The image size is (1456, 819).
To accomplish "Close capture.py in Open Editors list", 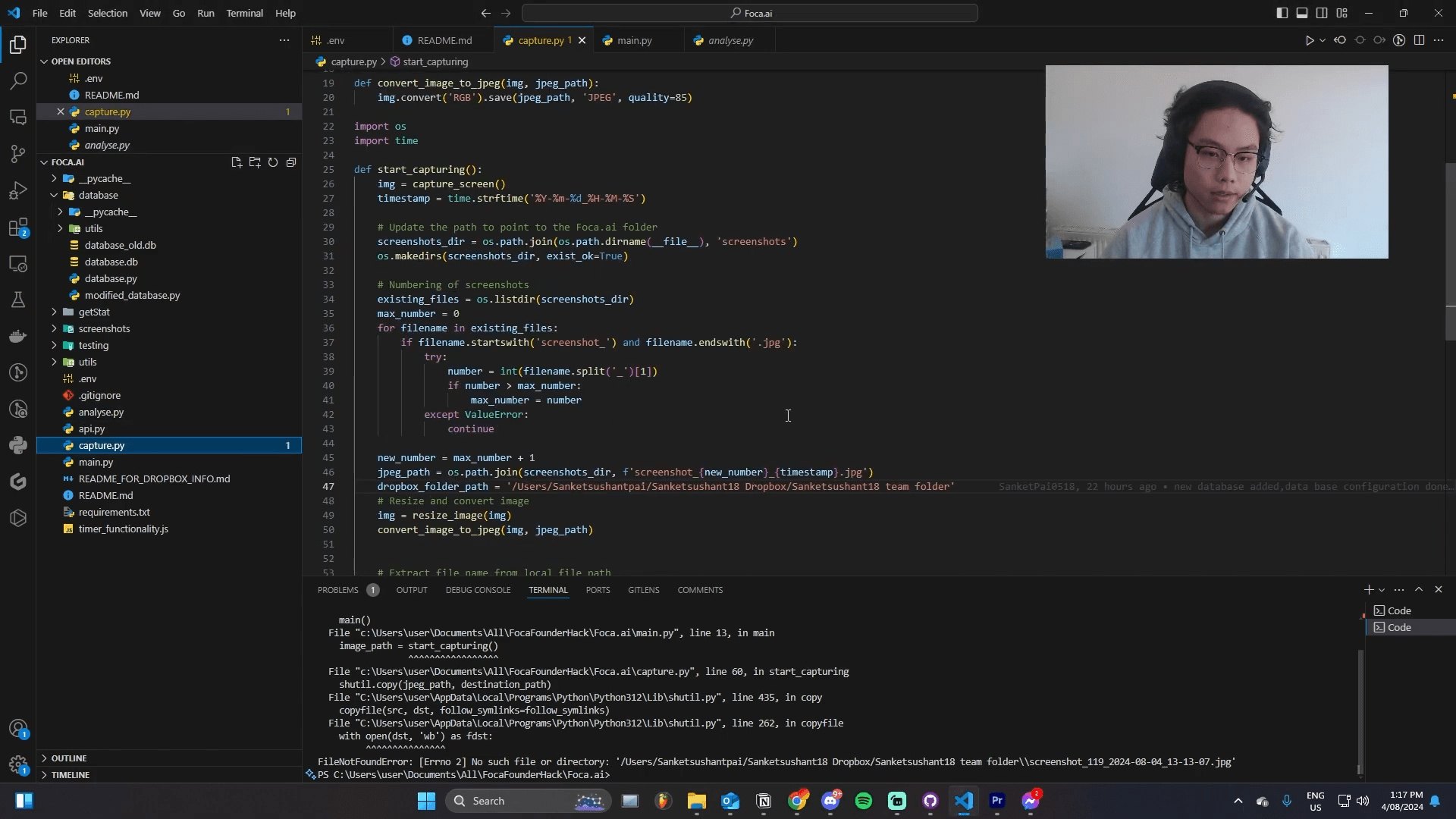I will pyautogui.click(x=61, y=111).
